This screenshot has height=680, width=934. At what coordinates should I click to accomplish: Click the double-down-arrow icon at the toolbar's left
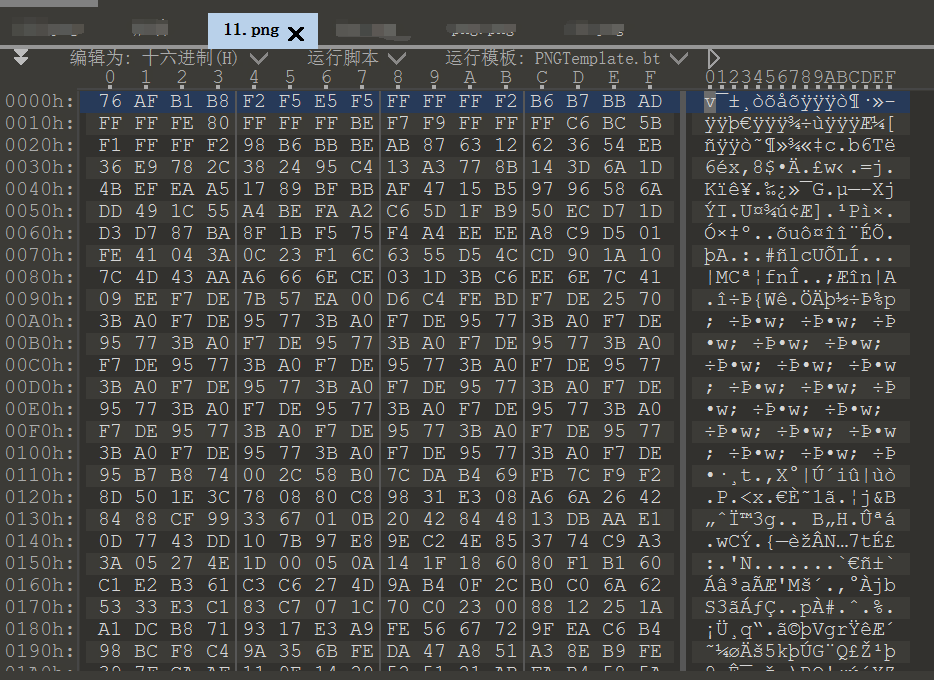[x=21, y=59]
